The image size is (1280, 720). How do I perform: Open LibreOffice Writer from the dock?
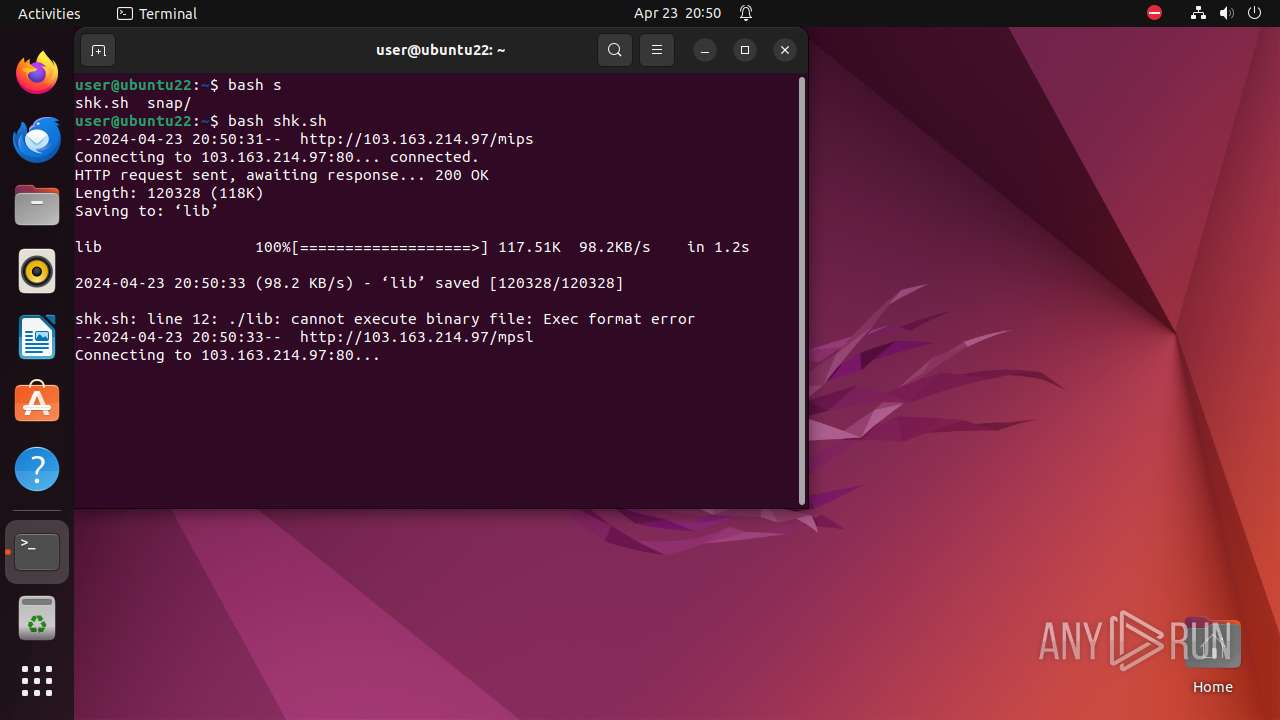(x=37, y=337)
